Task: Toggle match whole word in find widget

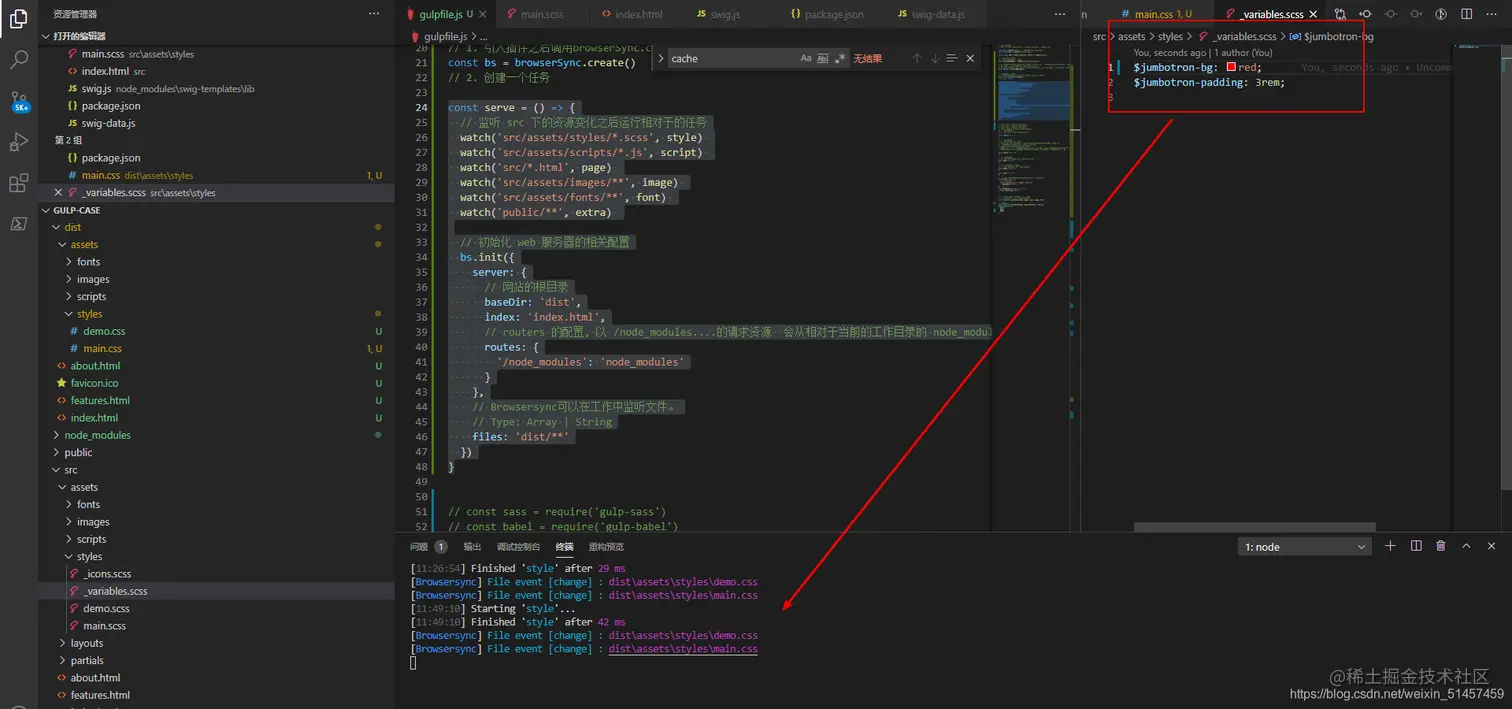Action: [x=823, y=58]
